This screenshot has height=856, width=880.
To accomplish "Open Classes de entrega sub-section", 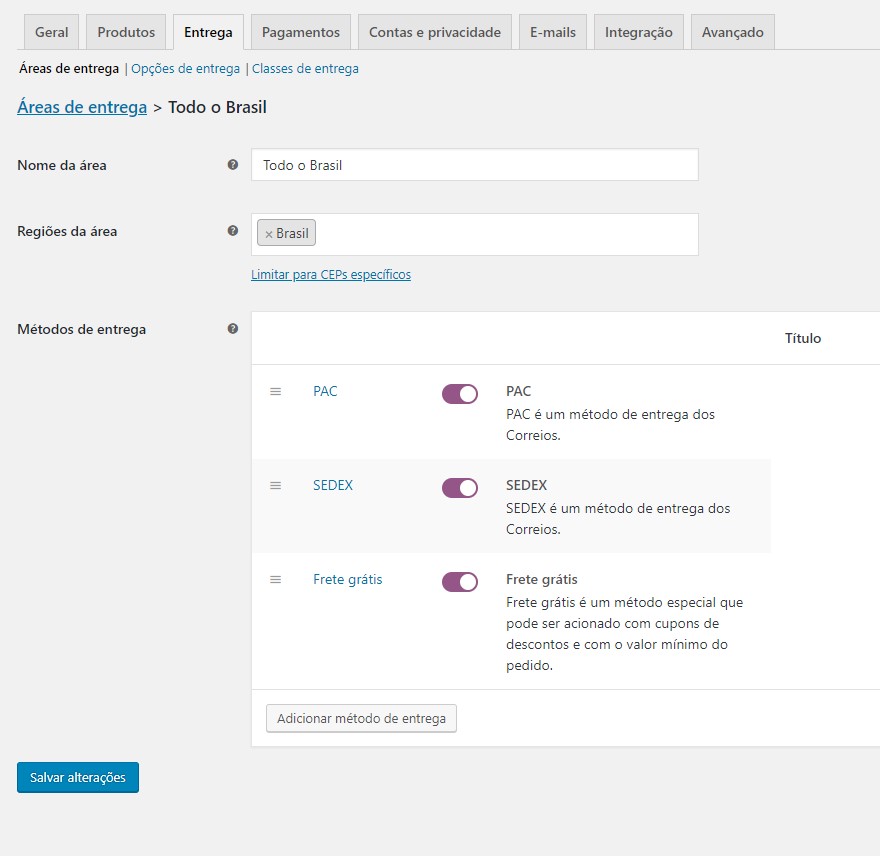I will (x=305, y=68).
